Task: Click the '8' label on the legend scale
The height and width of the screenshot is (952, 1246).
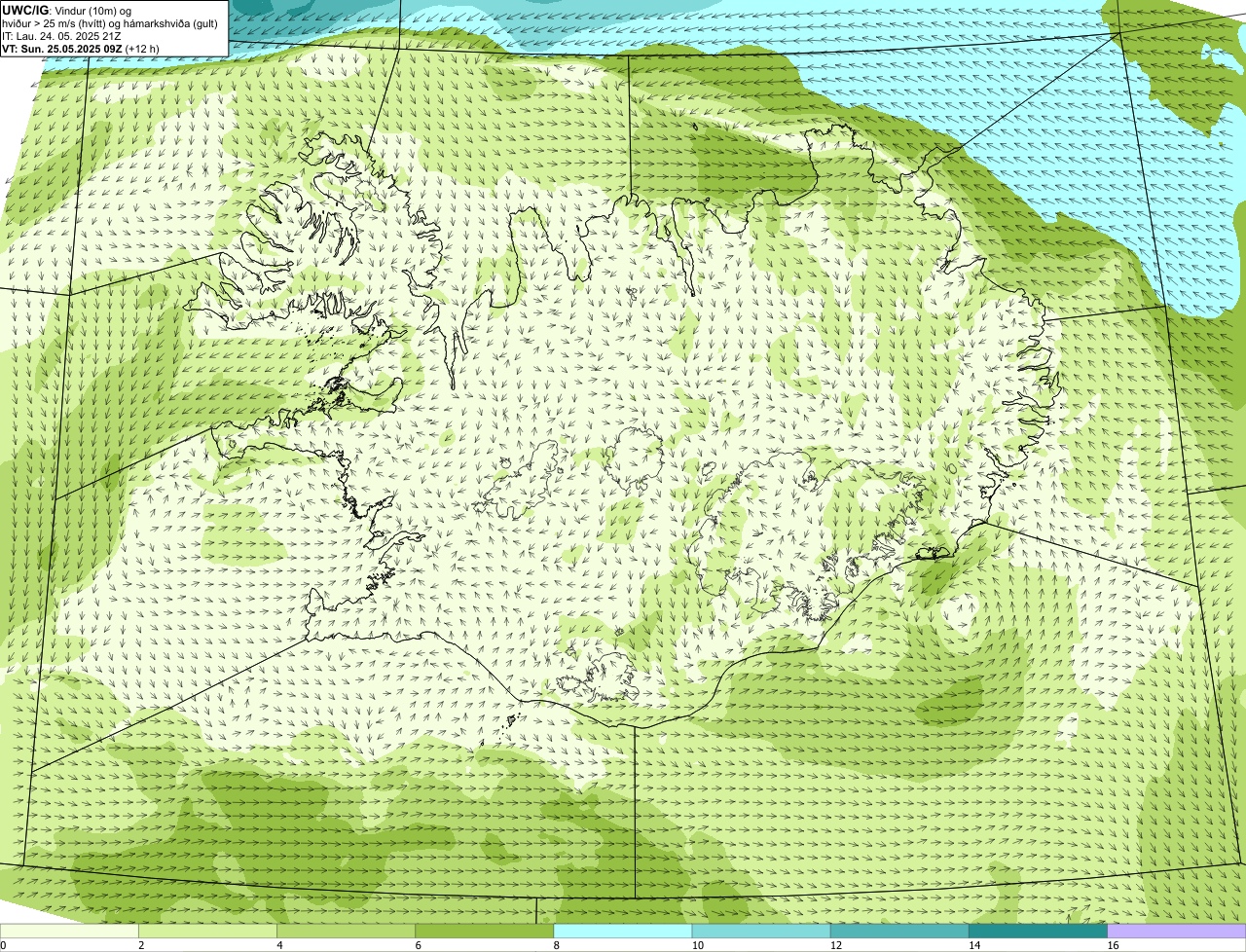Action: pyautogui.click(x=556, y=945)
